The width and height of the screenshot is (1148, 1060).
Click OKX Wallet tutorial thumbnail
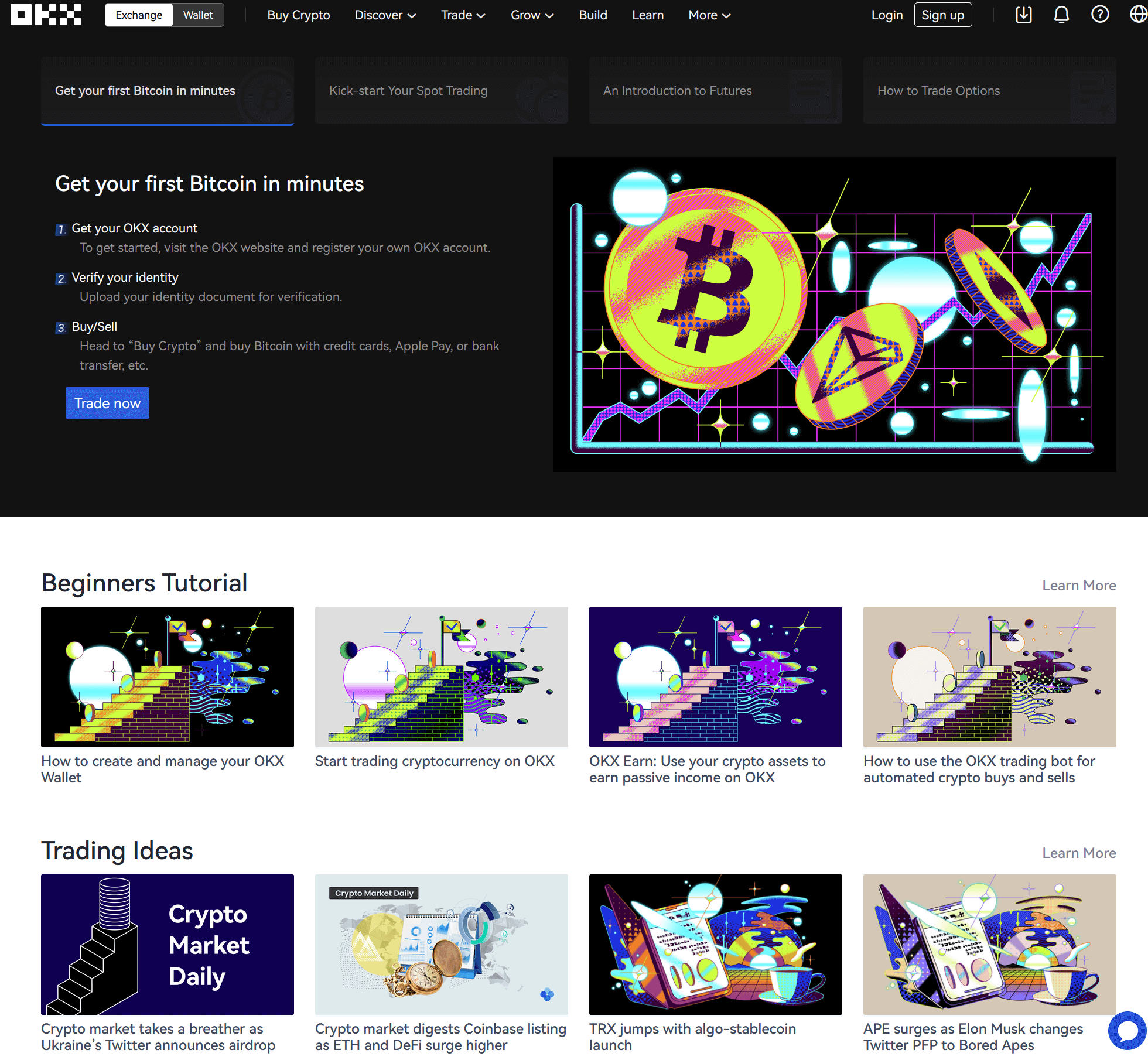(168, 676)
